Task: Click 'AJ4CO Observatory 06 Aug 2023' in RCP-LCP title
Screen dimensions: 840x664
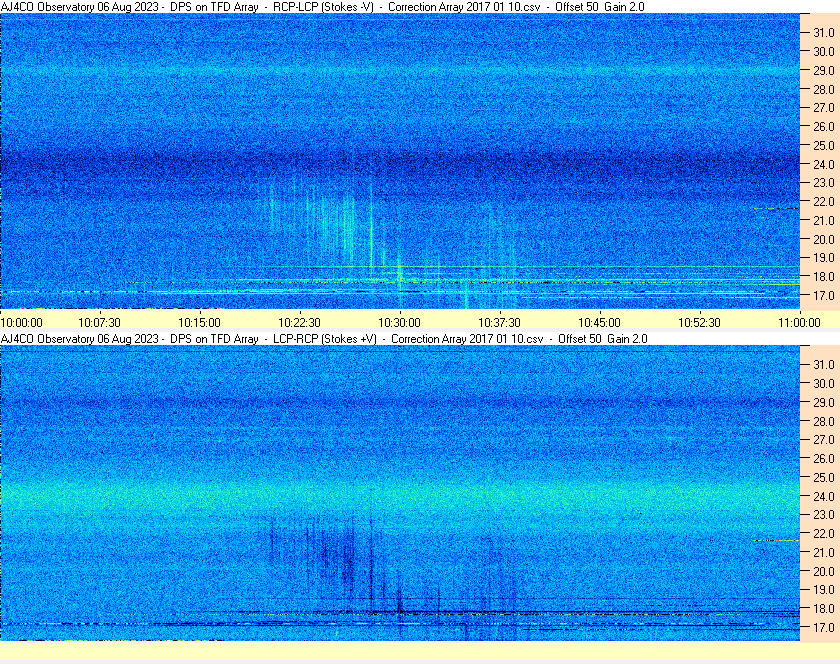Action: pos(80,7)
